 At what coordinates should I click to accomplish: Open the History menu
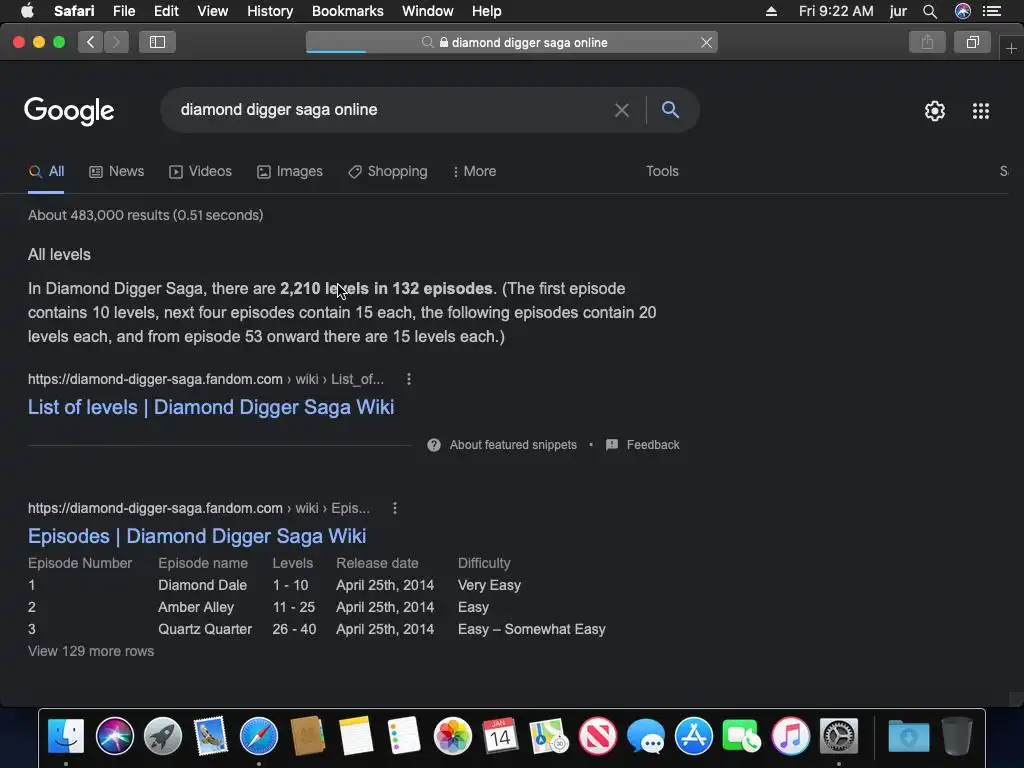click(270, 11)
